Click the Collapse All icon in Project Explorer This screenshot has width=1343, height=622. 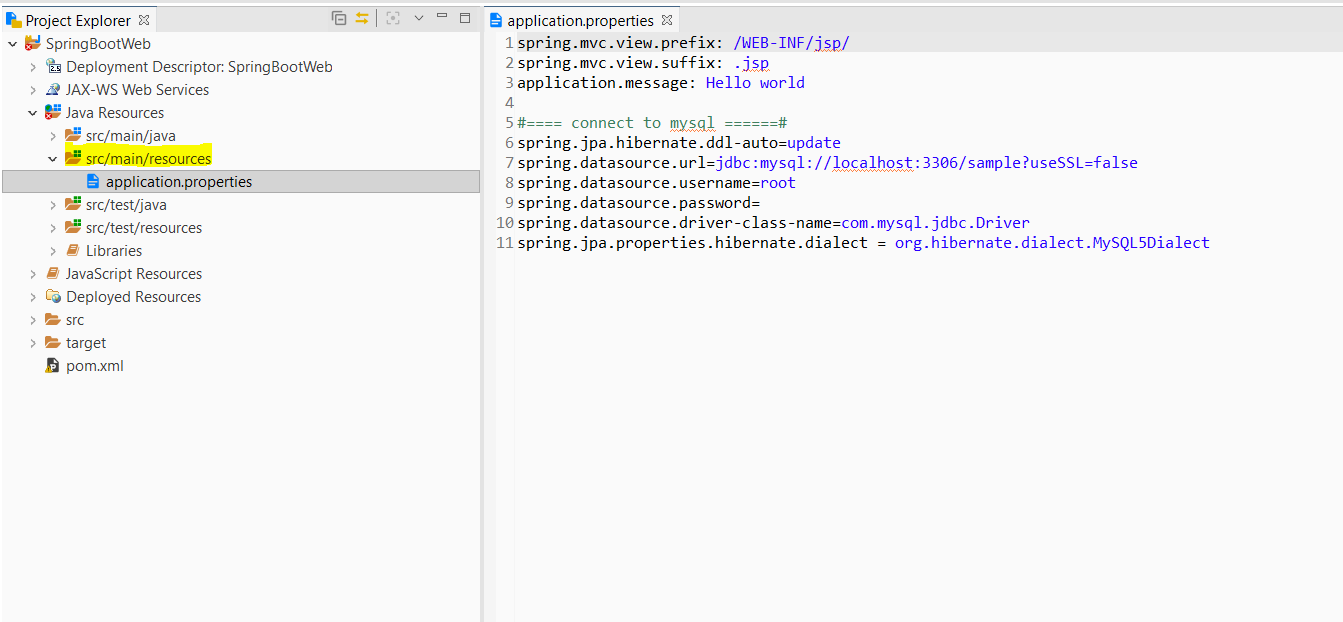click(x=340, y=17)
